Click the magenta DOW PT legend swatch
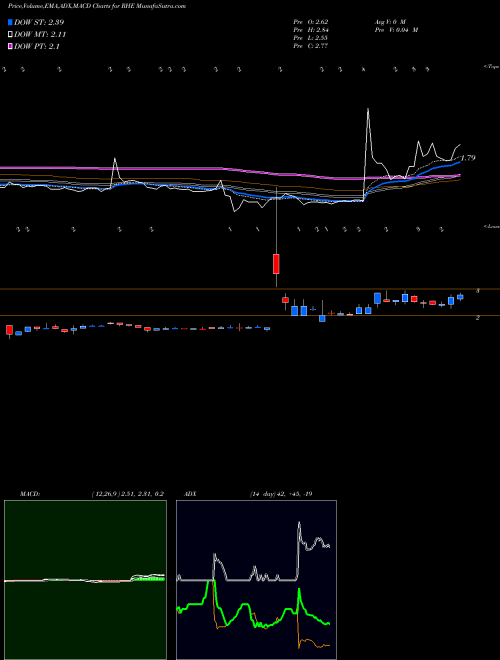 [x=11, y=46]
